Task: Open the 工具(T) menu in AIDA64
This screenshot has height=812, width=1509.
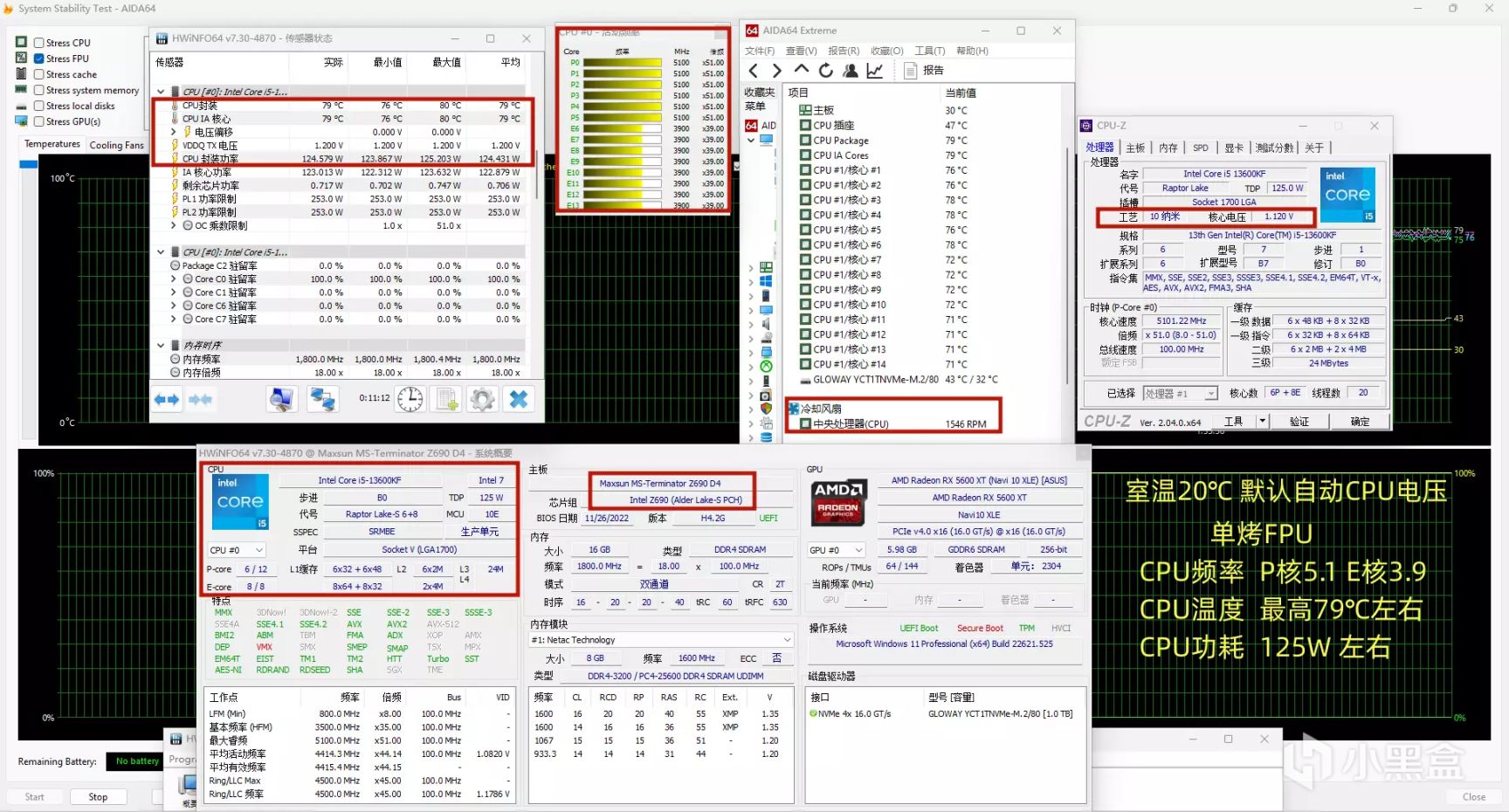Action: (930, 51)
